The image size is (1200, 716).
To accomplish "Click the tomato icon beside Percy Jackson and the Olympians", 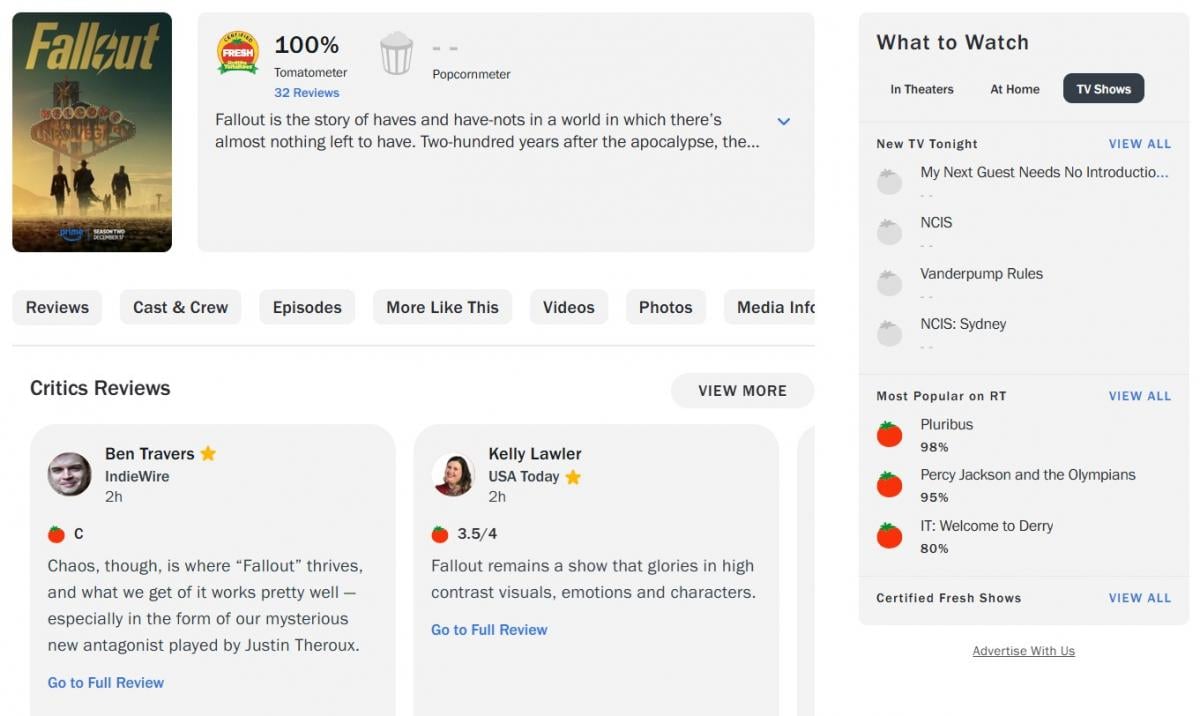I will point(890,485).
